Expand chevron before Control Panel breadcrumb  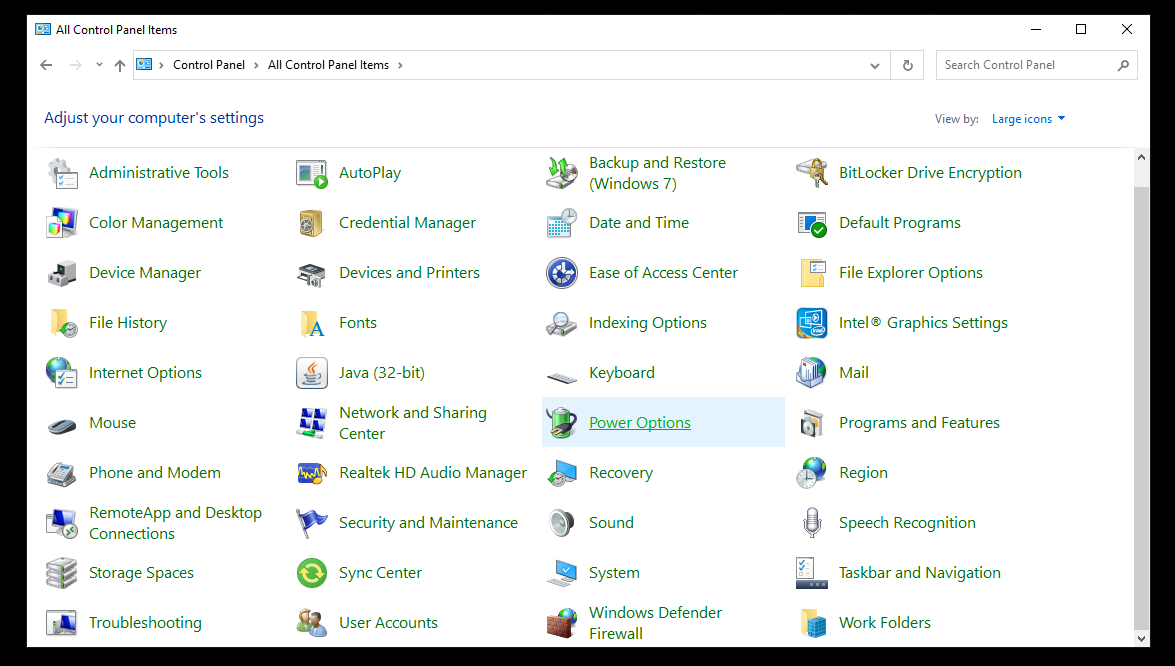click(x=161, y=65)
